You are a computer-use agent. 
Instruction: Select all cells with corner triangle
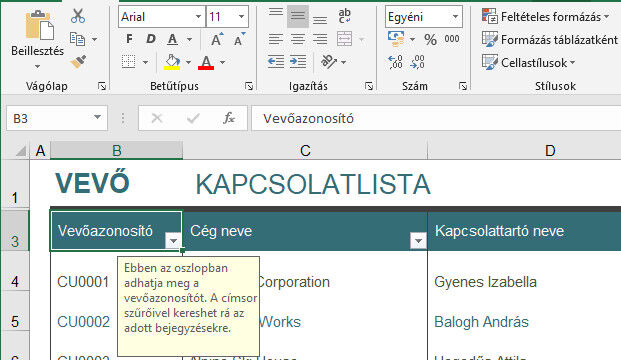[x=21, y=151]
